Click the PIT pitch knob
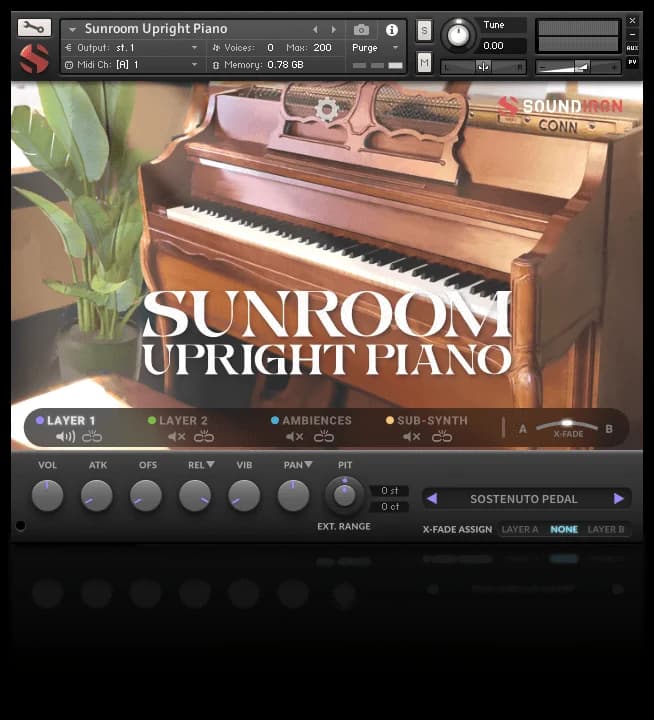654x720 pixels. [344, 495]
